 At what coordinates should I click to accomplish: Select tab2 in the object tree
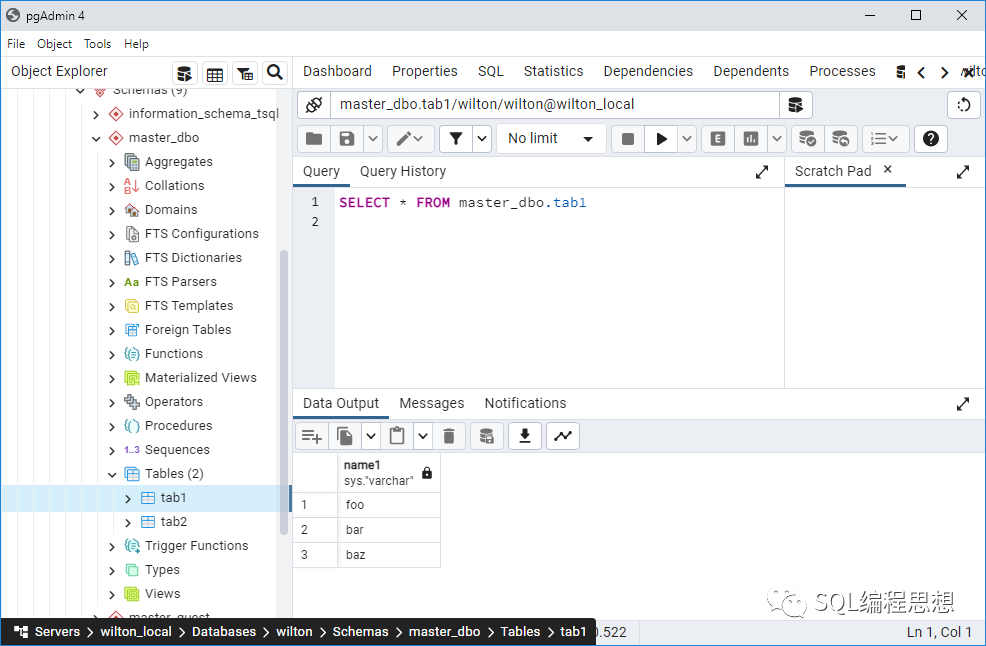click(173, 522)
